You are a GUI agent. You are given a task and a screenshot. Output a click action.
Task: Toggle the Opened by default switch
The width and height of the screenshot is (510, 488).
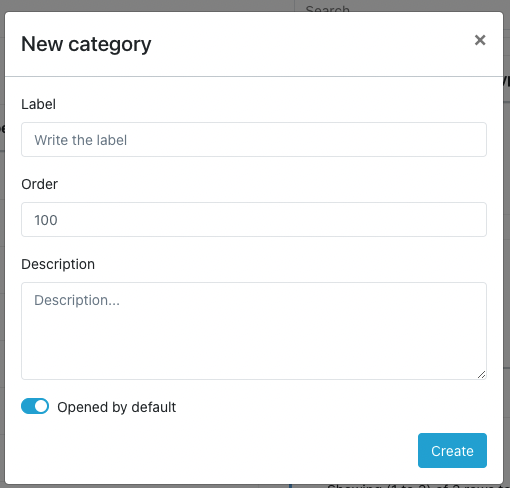(x=35, y=406)
